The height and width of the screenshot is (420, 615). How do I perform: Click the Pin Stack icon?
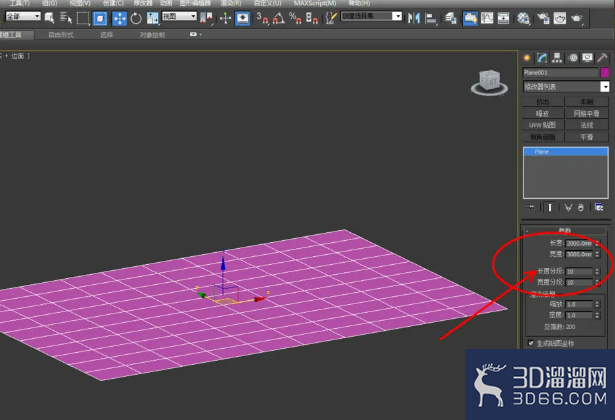coord(531,207)
